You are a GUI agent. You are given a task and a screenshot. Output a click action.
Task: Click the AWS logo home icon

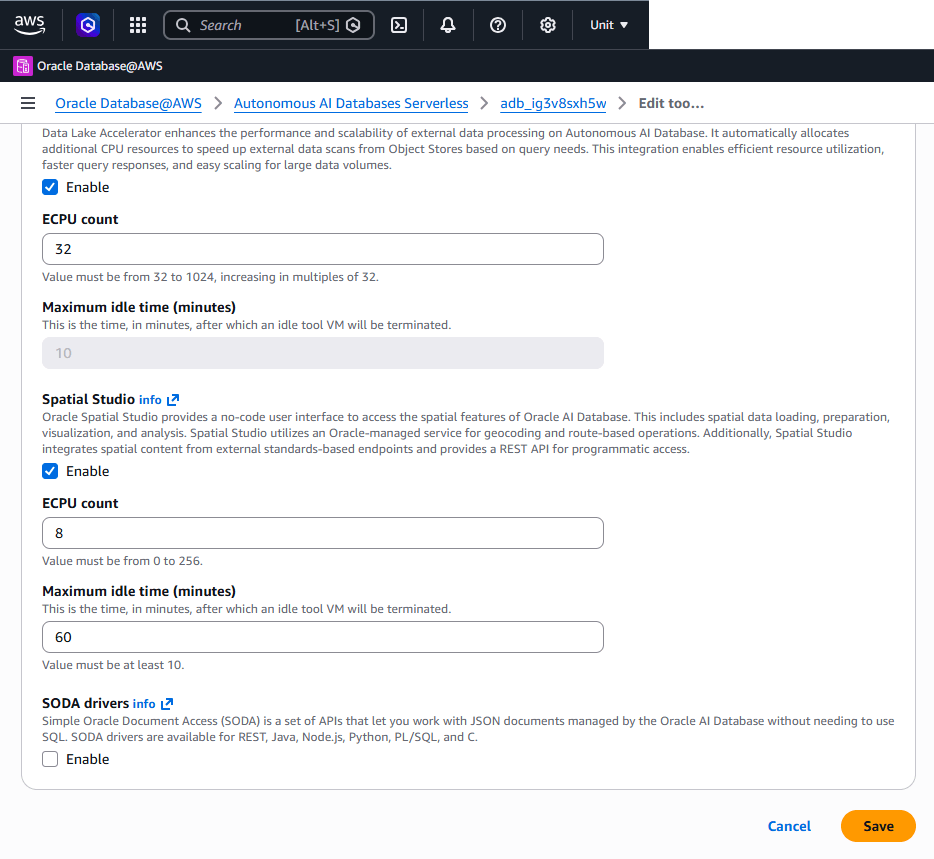click(x=29, y=25)
